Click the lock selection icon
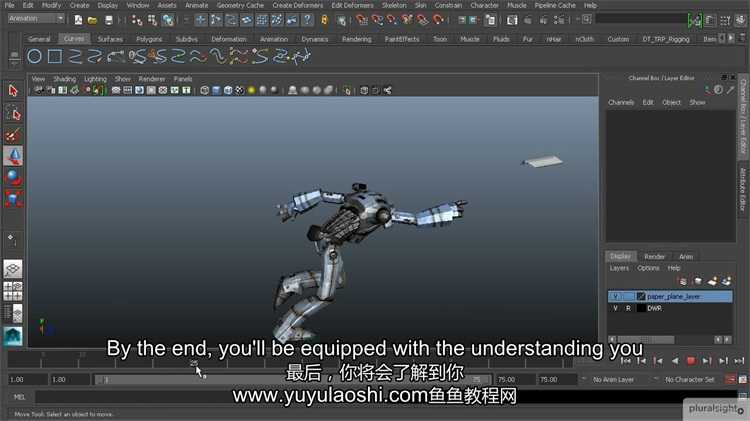The image size is (750, 421). 325,20
